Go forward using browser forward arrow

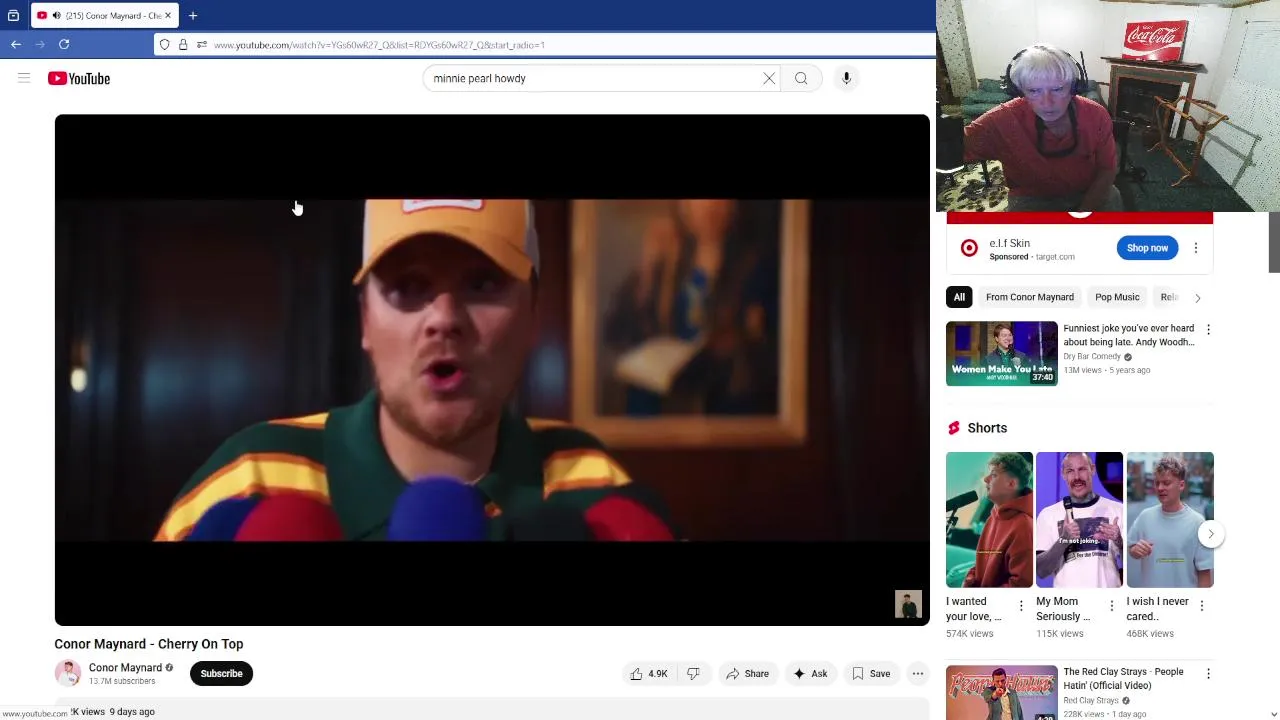click(x=40, y=44)
